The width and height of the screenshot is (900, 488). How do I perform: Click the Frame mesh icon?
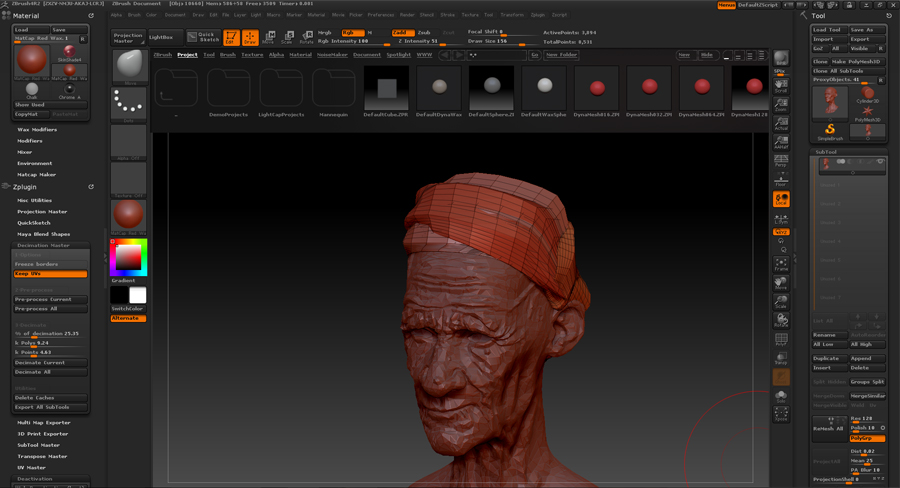tap(781, 264)
